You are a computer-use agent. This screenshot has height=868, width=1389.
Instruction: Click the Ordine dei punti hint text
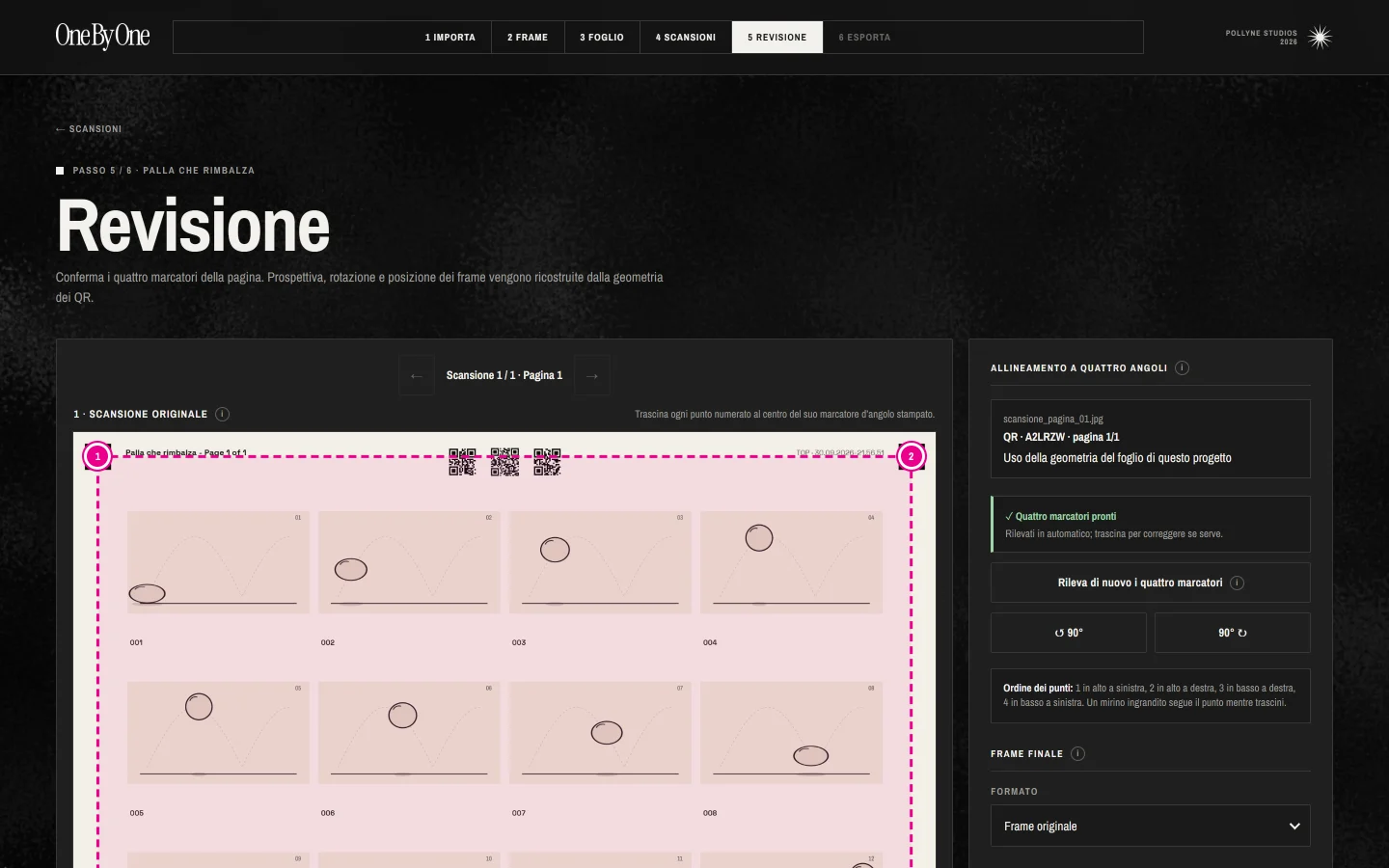point(1150,695)
